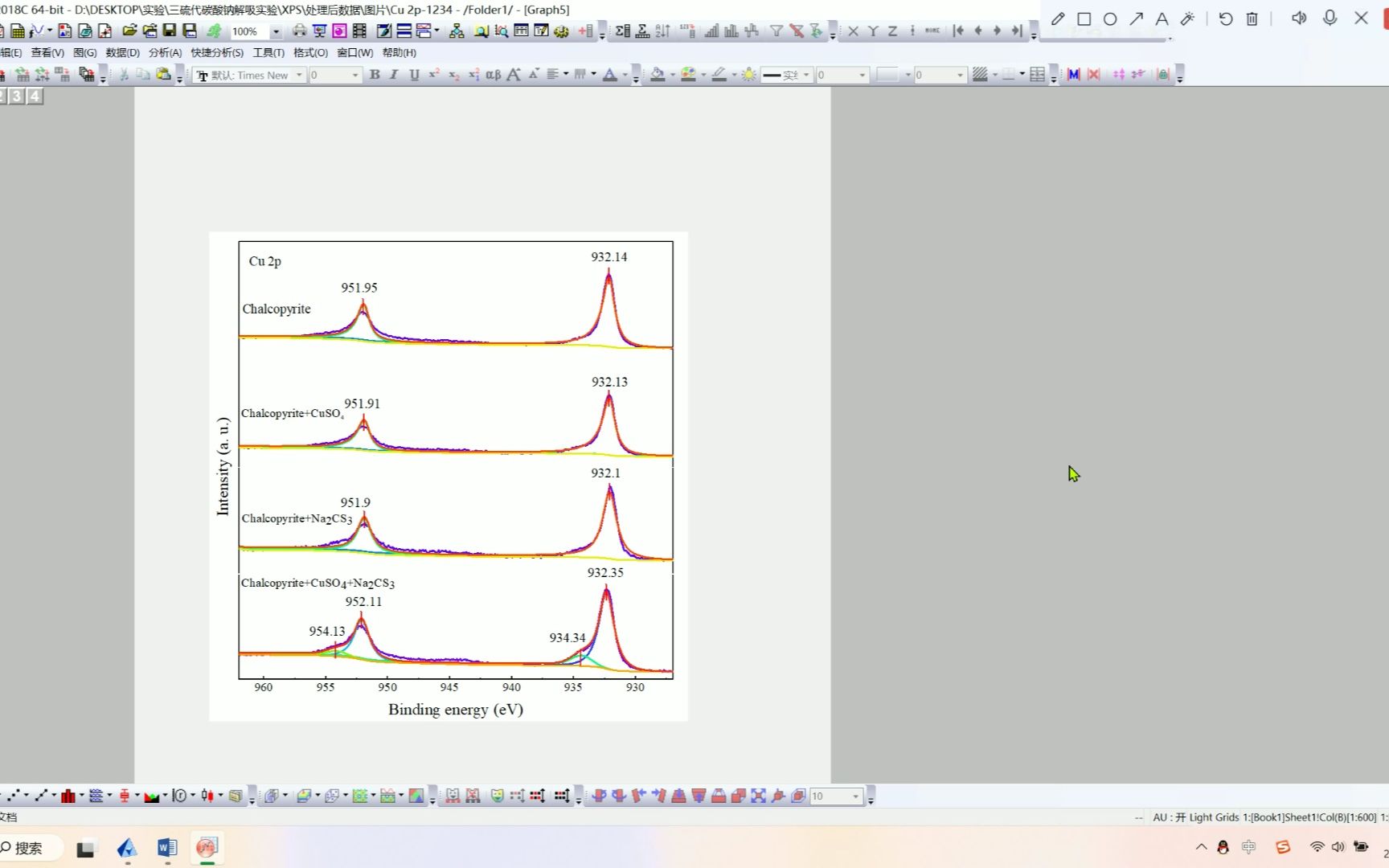
Task: Click the Save Project floppy disk icon
Action: [170, 31]
